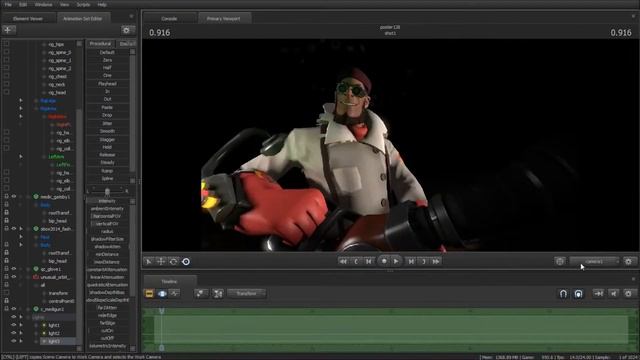Jump to the next clip edge bracket
The width and height of the screenshot is (640, 360).
pyautogui.click(x=424, y=261)
